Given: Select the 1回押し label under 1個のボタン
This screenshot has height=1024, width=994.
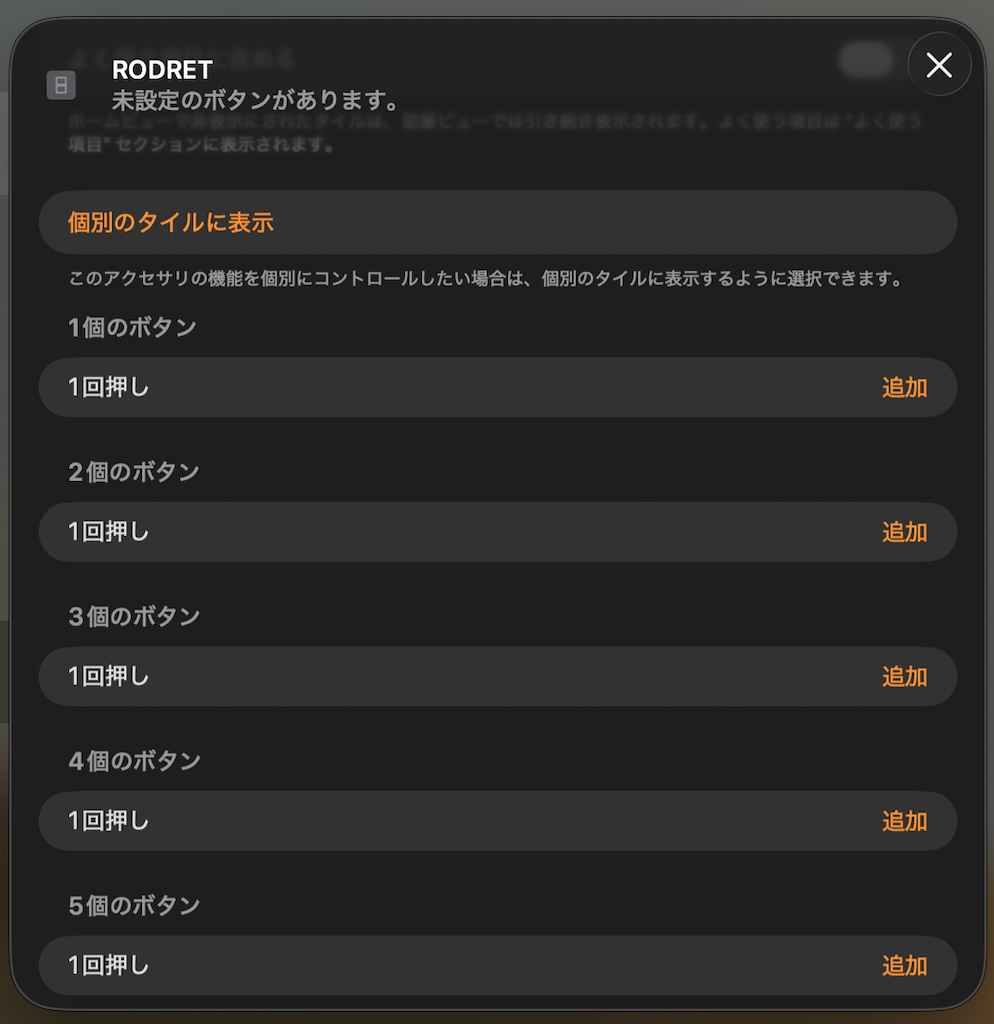Looking at the screenshot, I should tap(109, 387).
